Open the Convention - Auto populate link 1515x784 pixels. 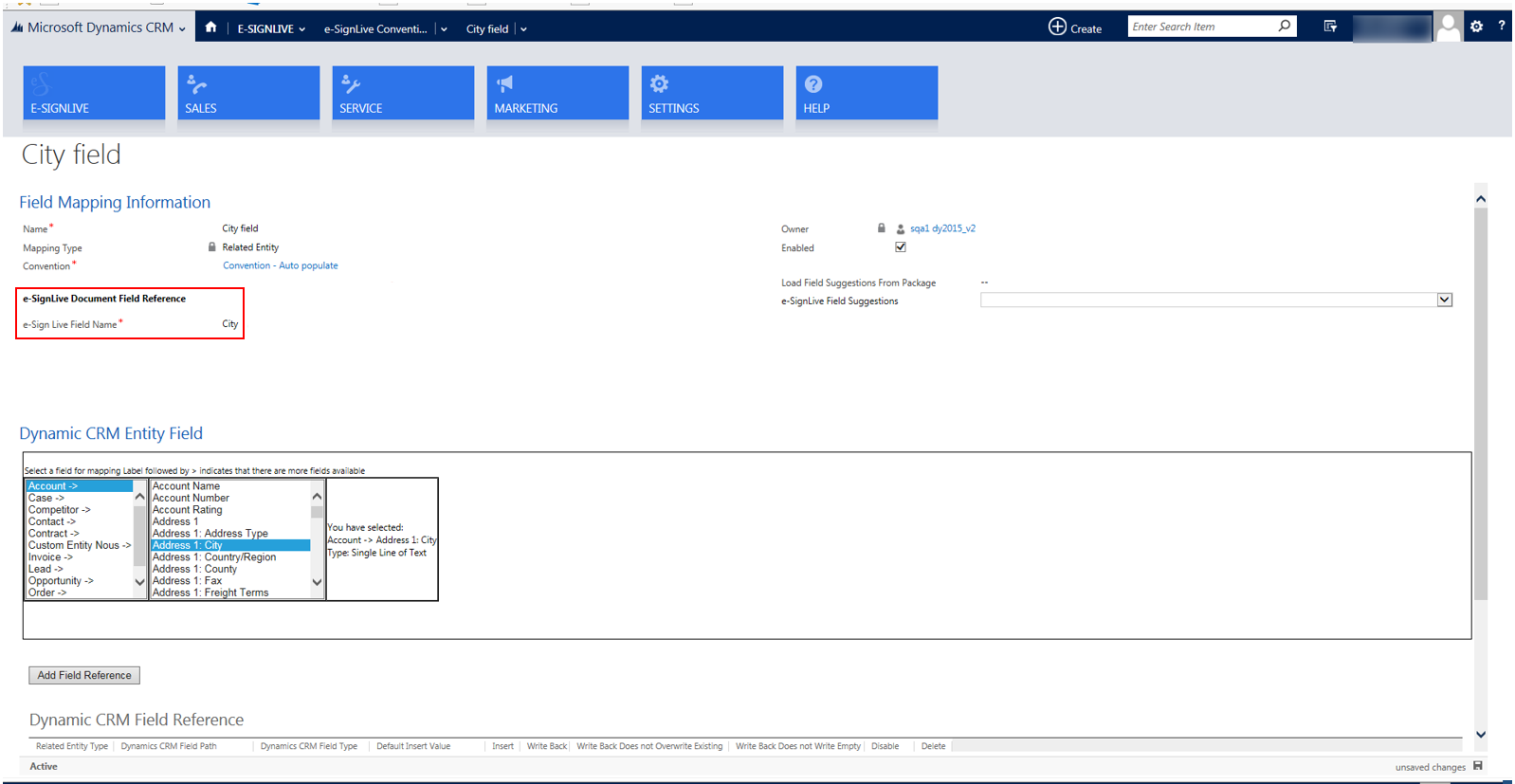tap(280, 265)
